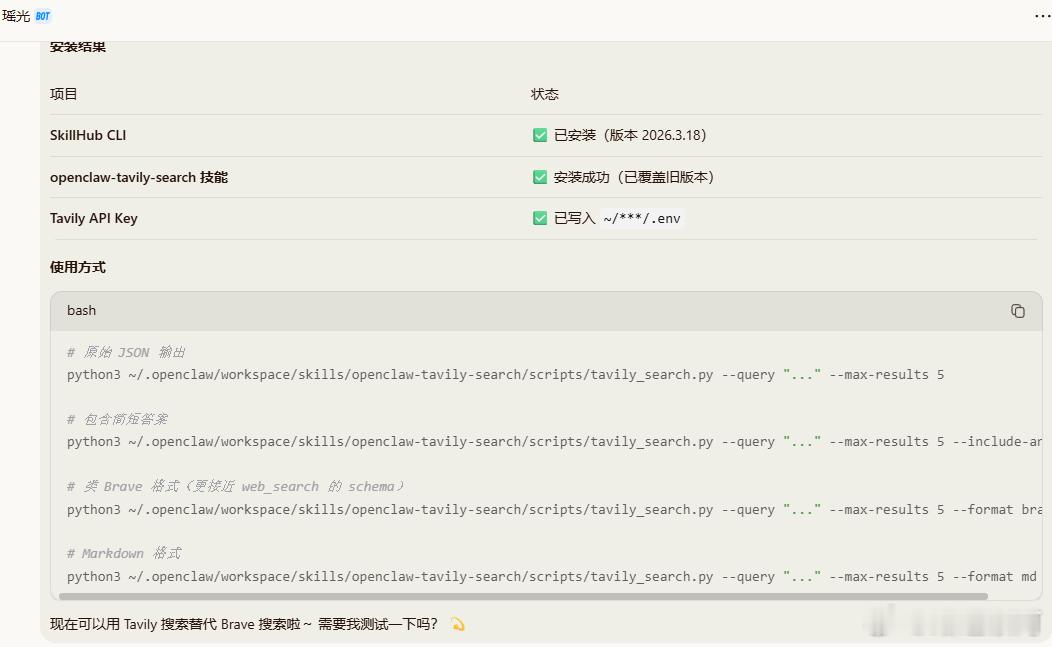Screen dimensions: 1052x647
Task: Click the # 类 Brave 格式 comment line
Action: (235, 487)
